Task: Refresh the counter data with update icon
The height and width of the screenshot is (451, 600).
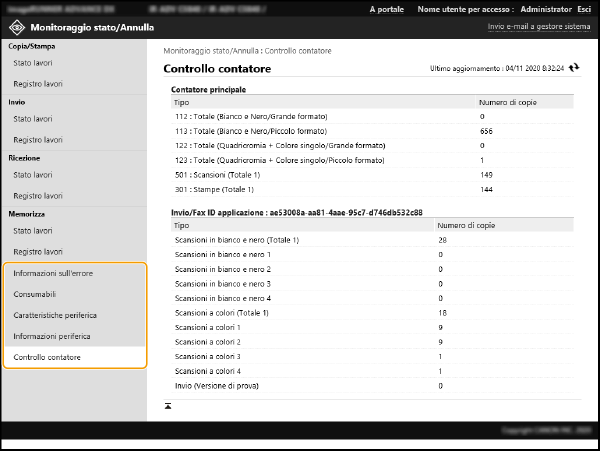Action: (573, 69)
